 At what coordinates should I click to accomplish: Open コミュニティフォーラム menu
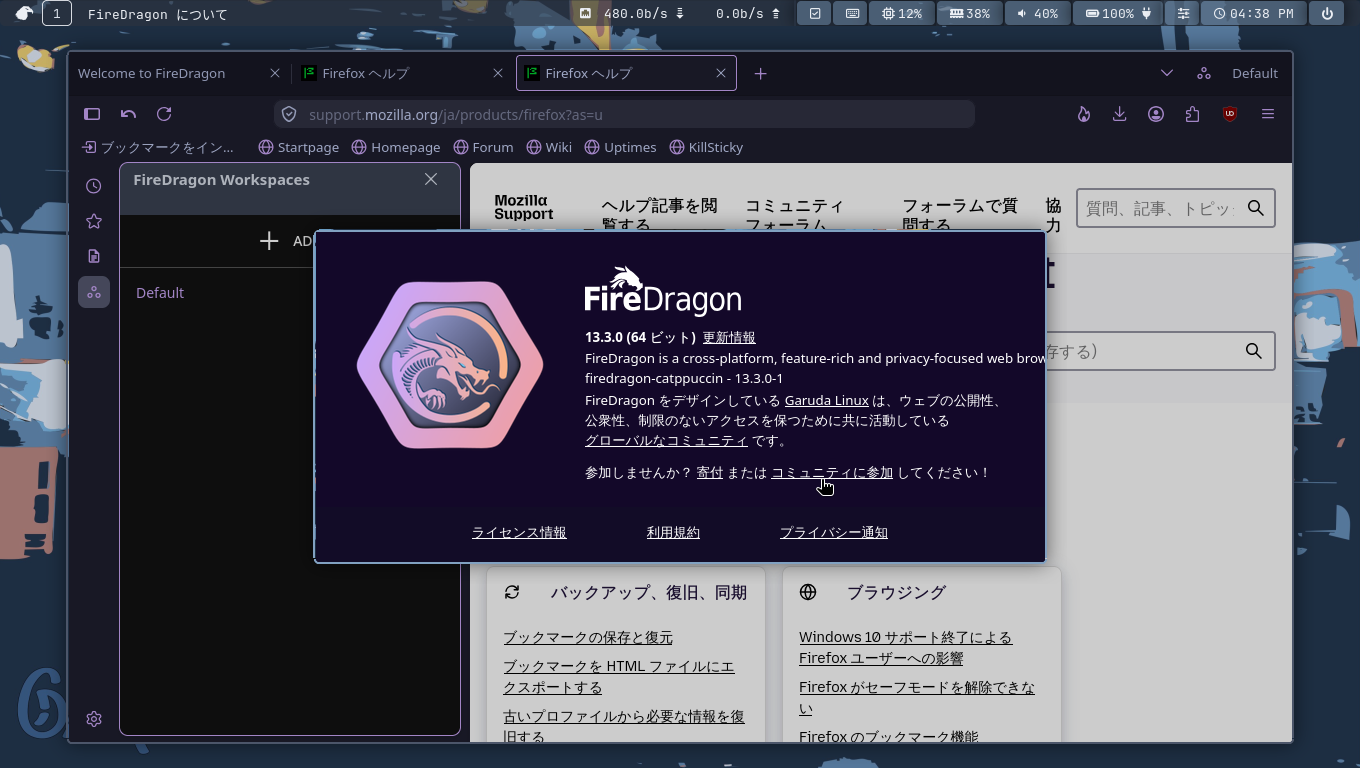coord(794,214)
